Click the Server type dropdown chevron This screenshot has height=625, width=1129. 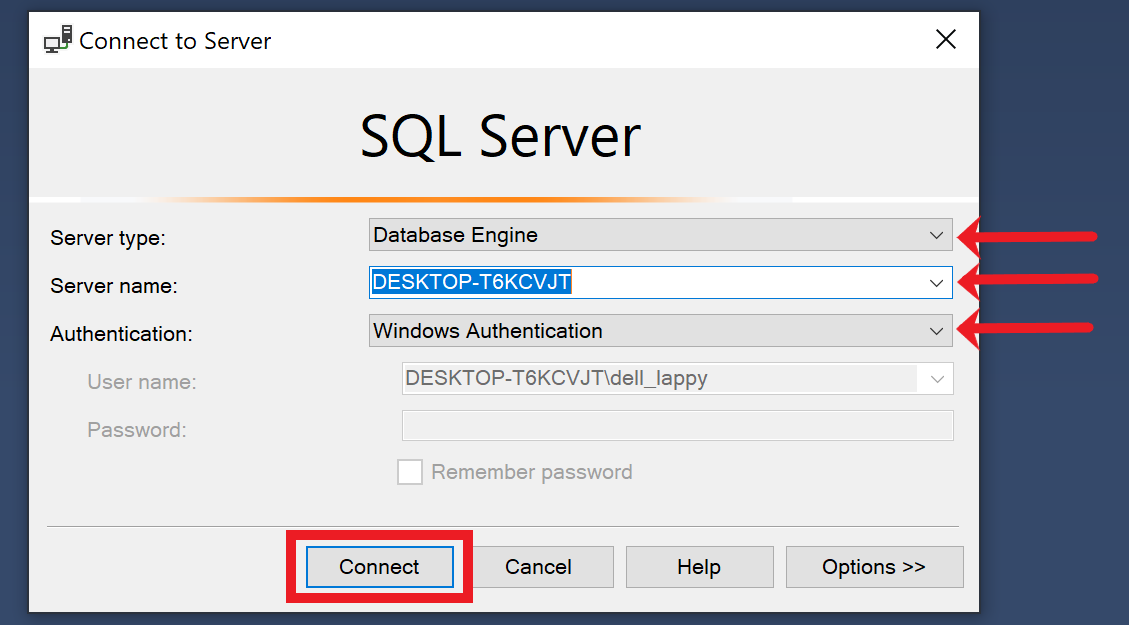937,235
